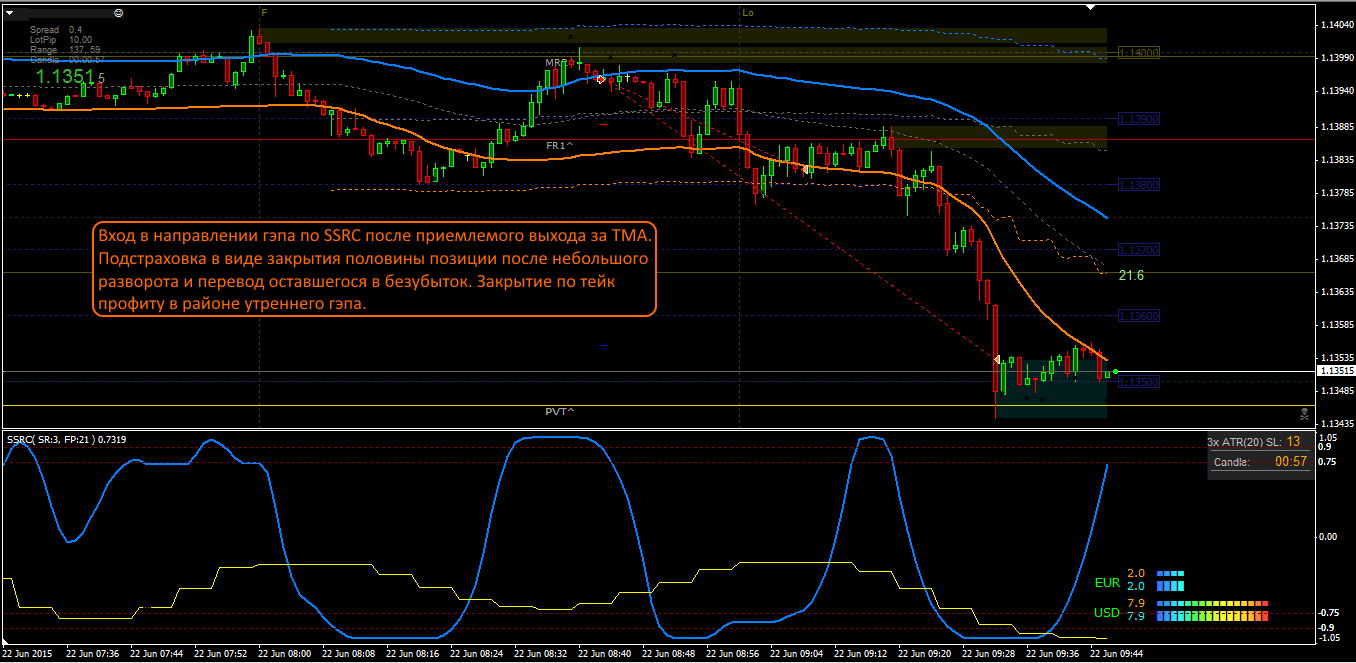The image size is (1356, 663).
Task: Click the 1.1390 round-level price tag
Action: 1139,118
